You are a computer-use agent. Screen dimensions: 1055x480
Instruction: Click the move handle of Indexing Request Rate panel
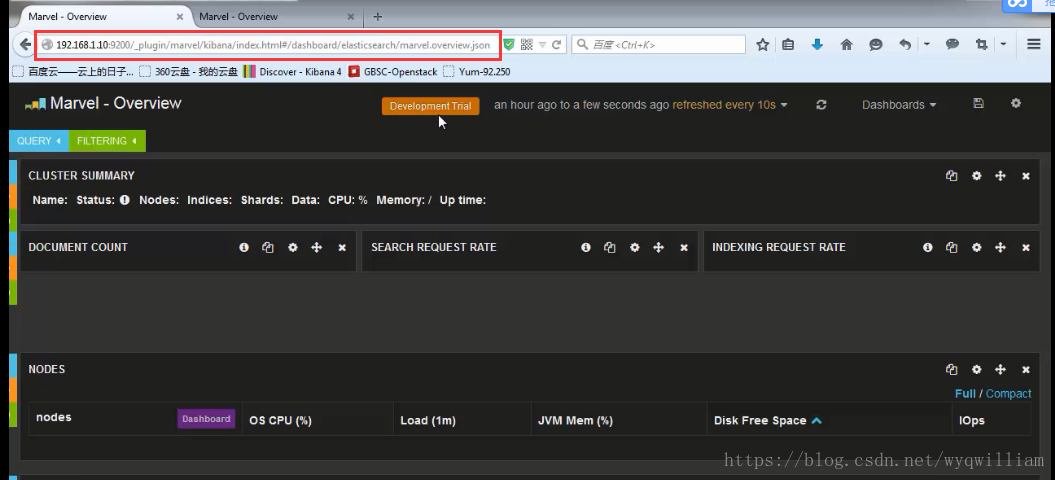click(x=1001, y=248)
